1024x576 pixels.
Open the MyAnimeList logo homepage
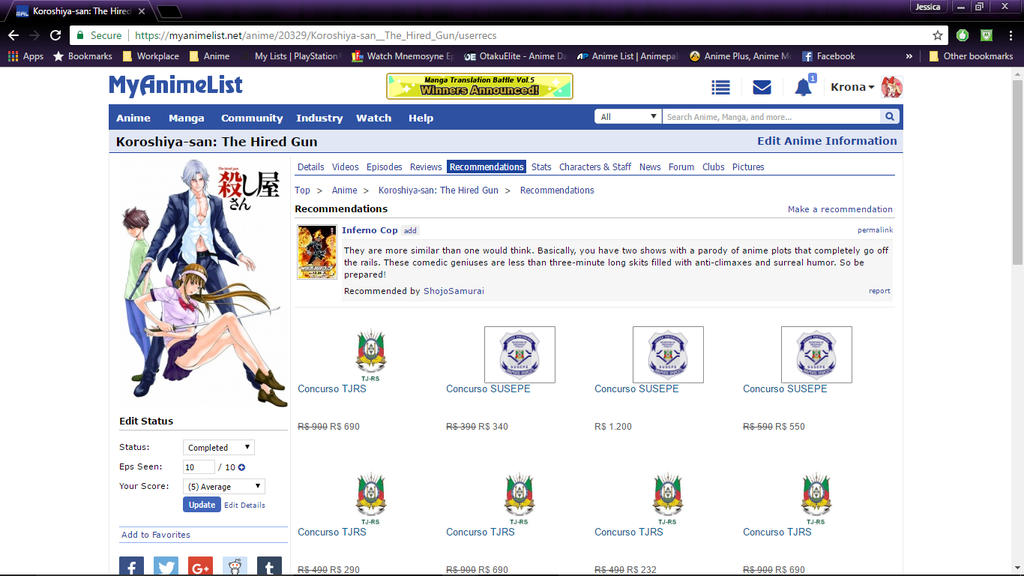click(x=176, y=86)
